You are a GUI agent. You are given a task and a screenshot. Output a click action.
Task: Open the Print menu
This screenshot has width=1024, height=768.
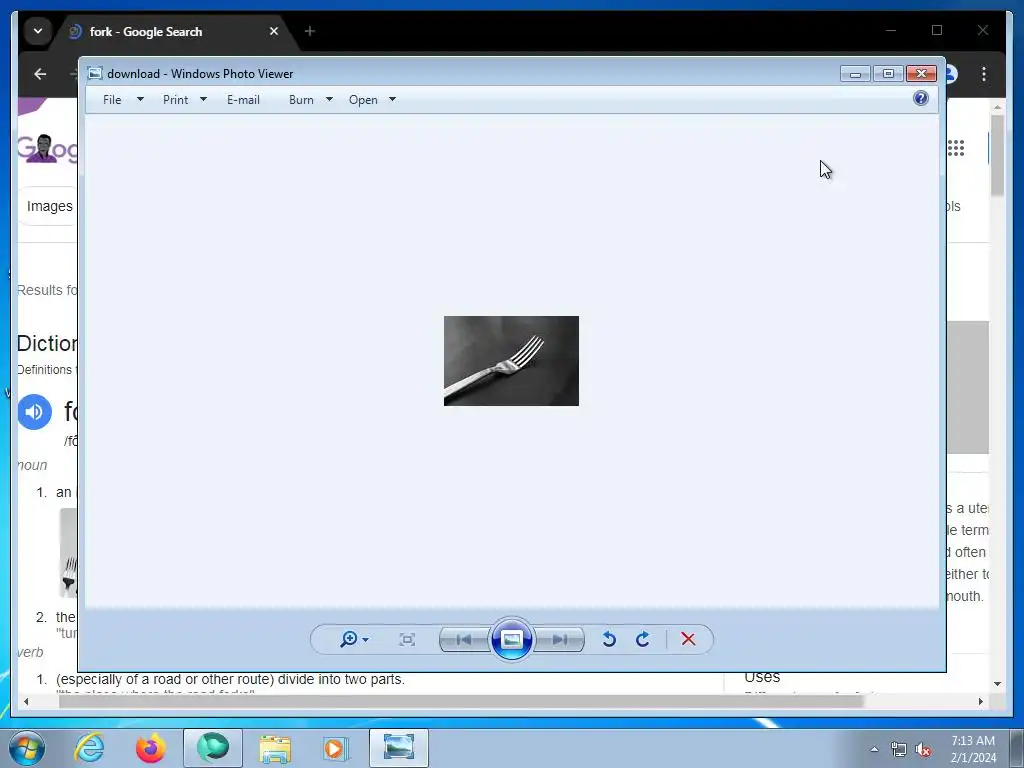click(176, 100)
